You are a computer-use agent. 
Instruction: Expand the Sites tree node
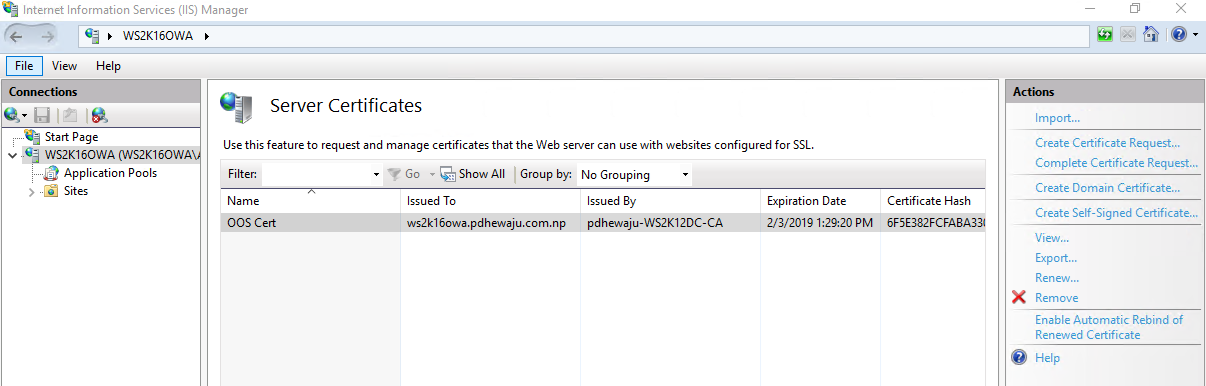click(32, 191)
